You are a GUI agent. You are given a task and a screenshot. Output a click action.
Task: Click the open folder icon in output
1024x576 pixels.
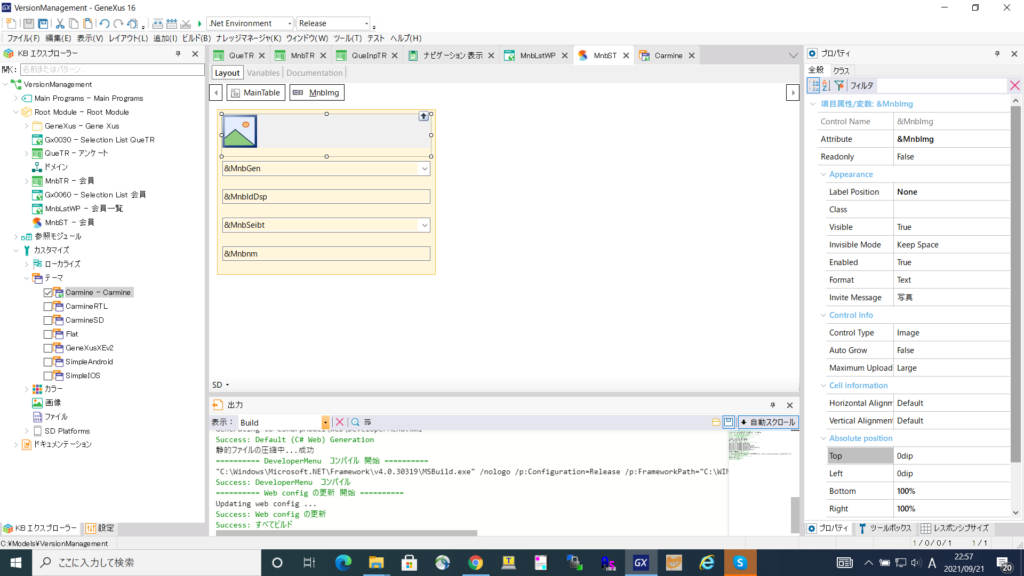716,422
